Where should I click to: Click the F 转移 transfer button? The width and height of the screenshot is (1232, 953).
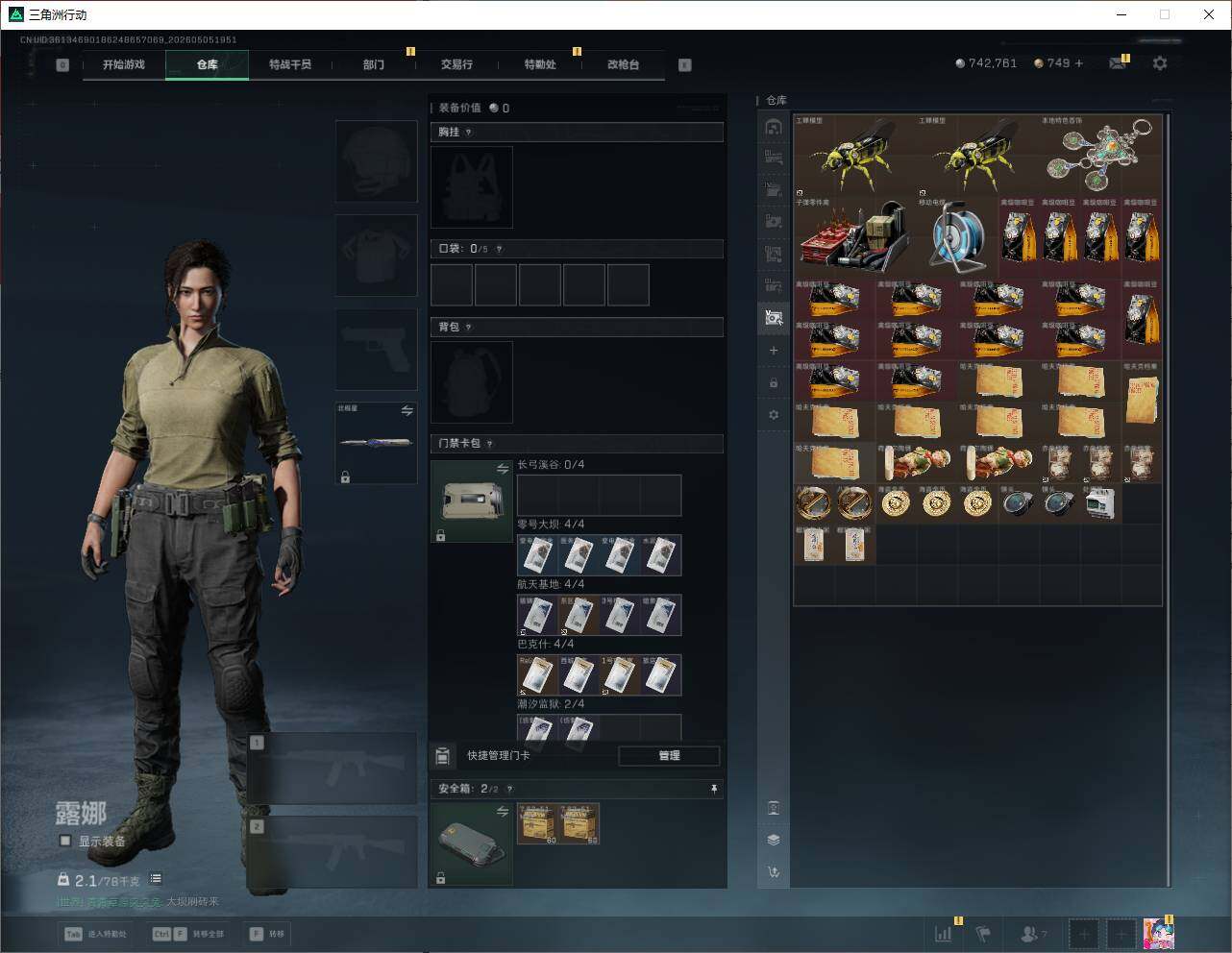[267, 934]
